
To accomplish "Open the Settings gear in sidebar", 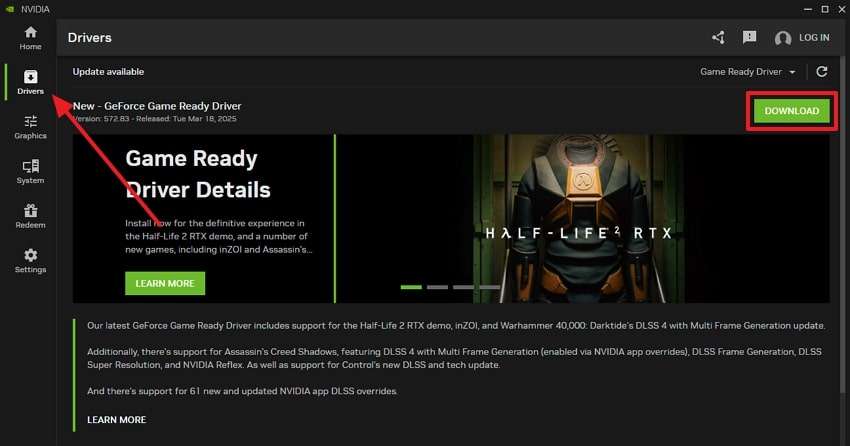I will point(30,261).
